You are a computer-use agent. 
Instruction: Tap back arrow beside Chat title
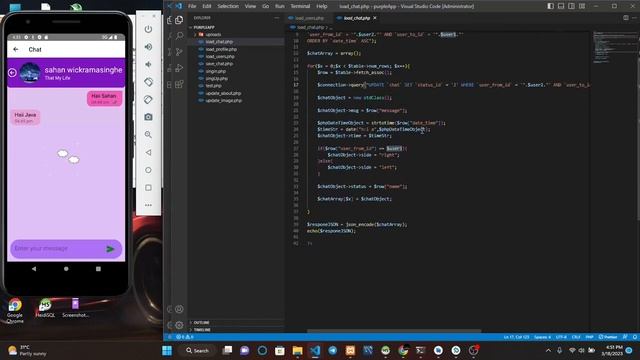click(x=16, y=49)
